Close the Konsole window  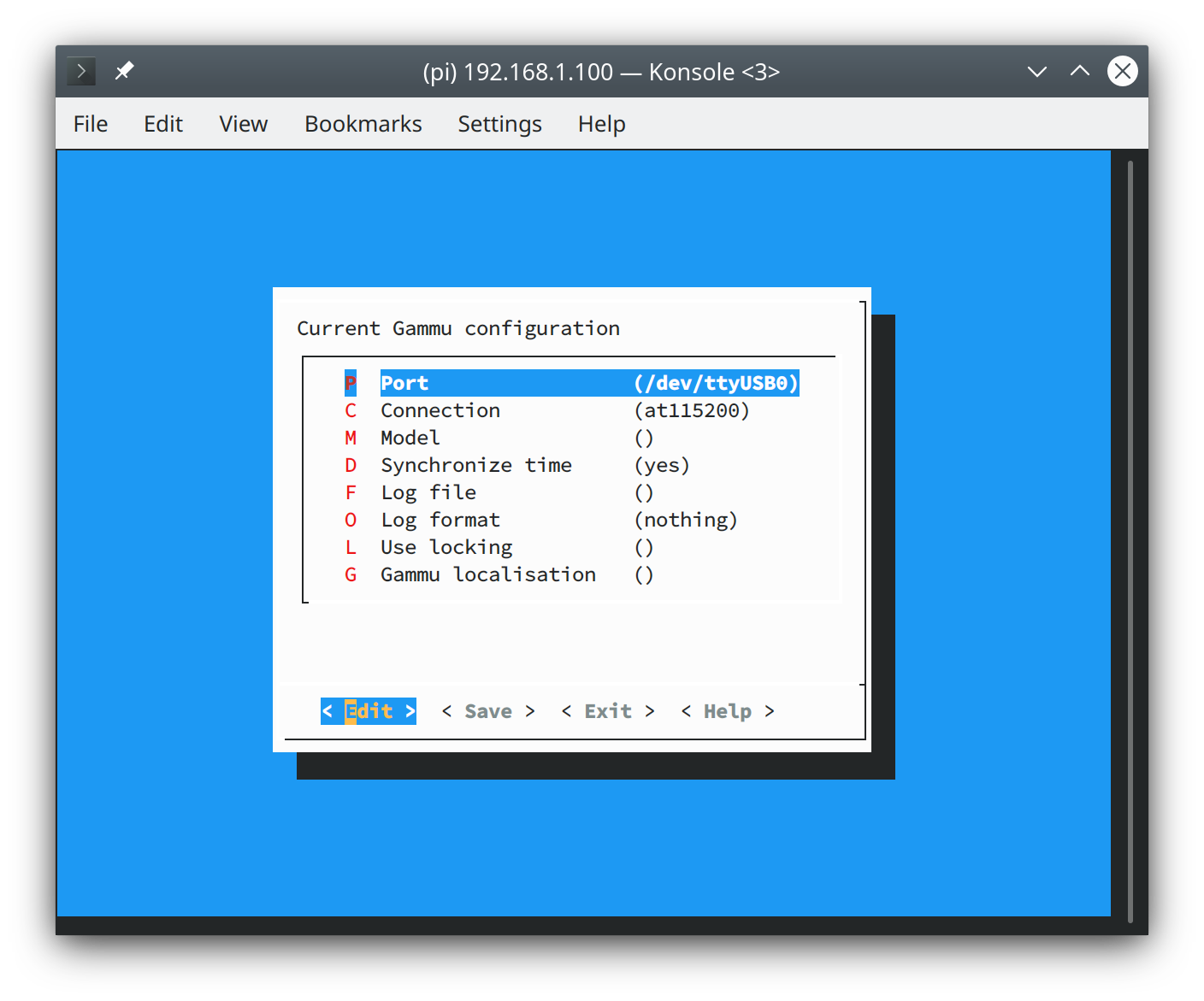pos(1123,71)
